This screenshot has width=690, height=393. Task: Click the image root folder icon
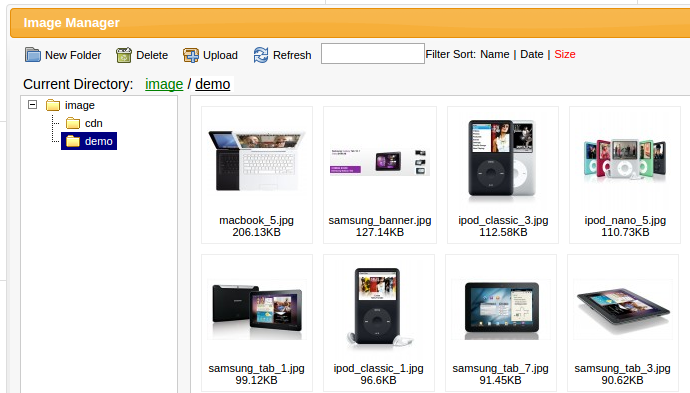(53, 105)
